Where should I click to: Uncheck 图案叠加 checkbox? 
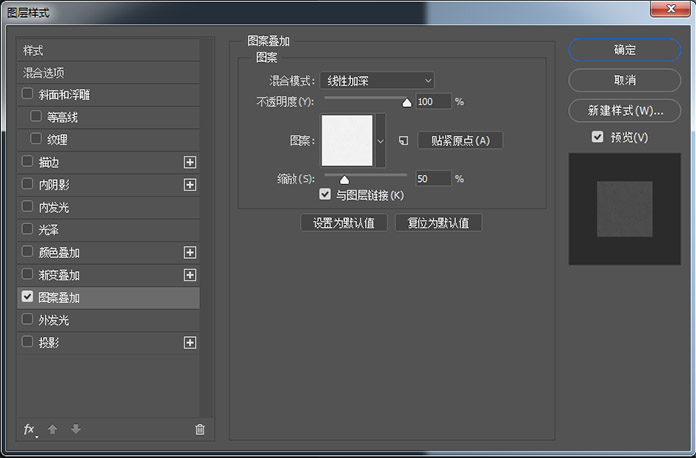tap(28, 296)
